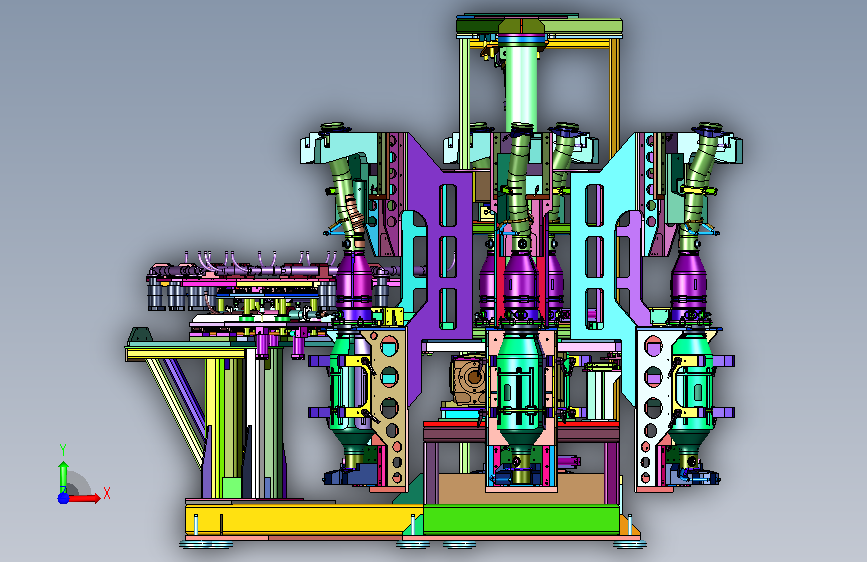Click the green Y axis arrow of the triad
867x562 pixels.
(63, 476)
